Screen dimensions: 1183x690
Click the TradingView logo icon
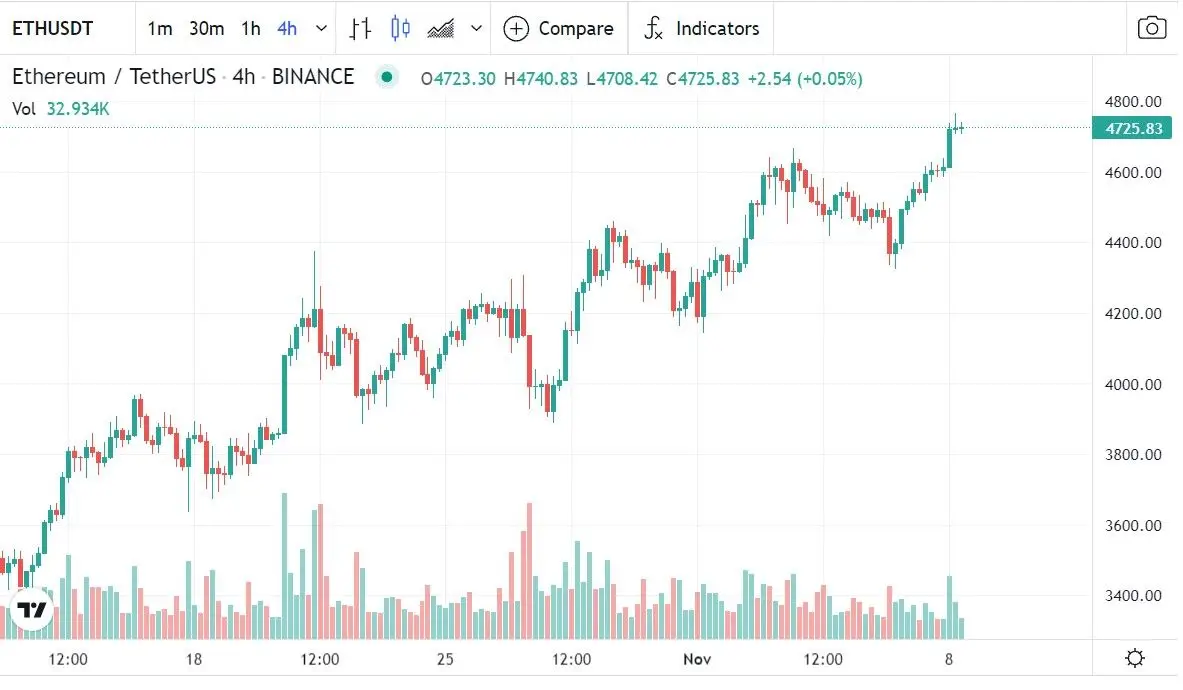pos(31,610)
